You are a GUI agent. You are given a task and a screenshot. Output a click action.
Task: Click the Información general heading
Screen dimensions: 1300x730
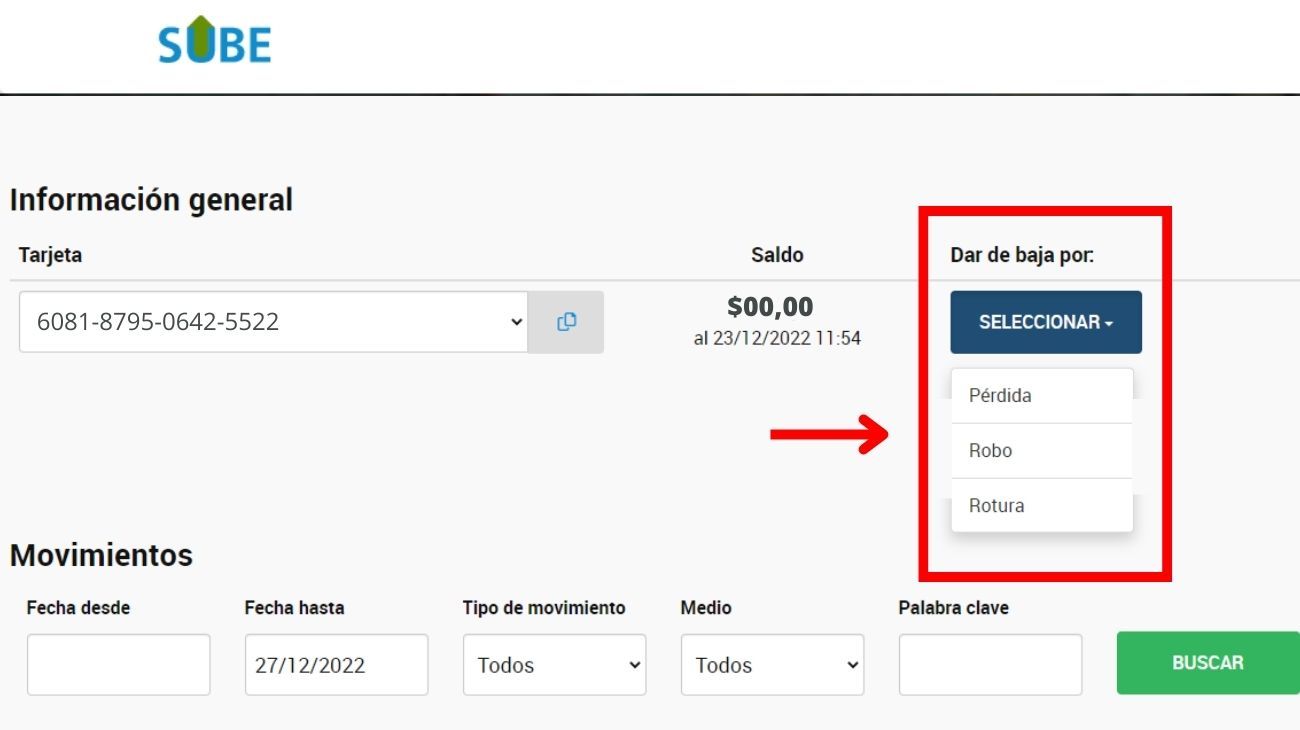click(151, 200)
